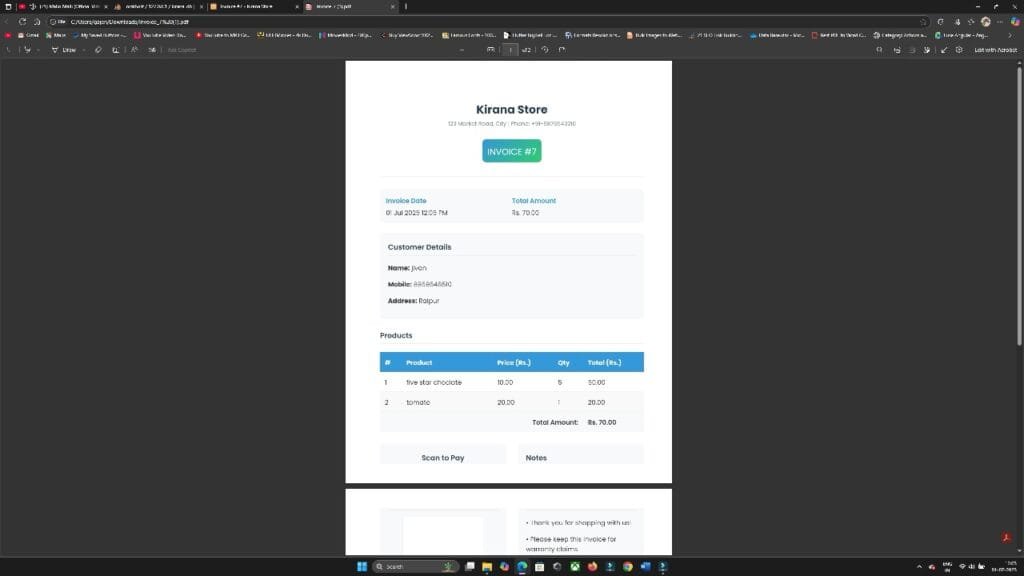Open the PDF viewer settings gear
The height and width of the screenshot is (576, 1024).
(x=959, y=49)
